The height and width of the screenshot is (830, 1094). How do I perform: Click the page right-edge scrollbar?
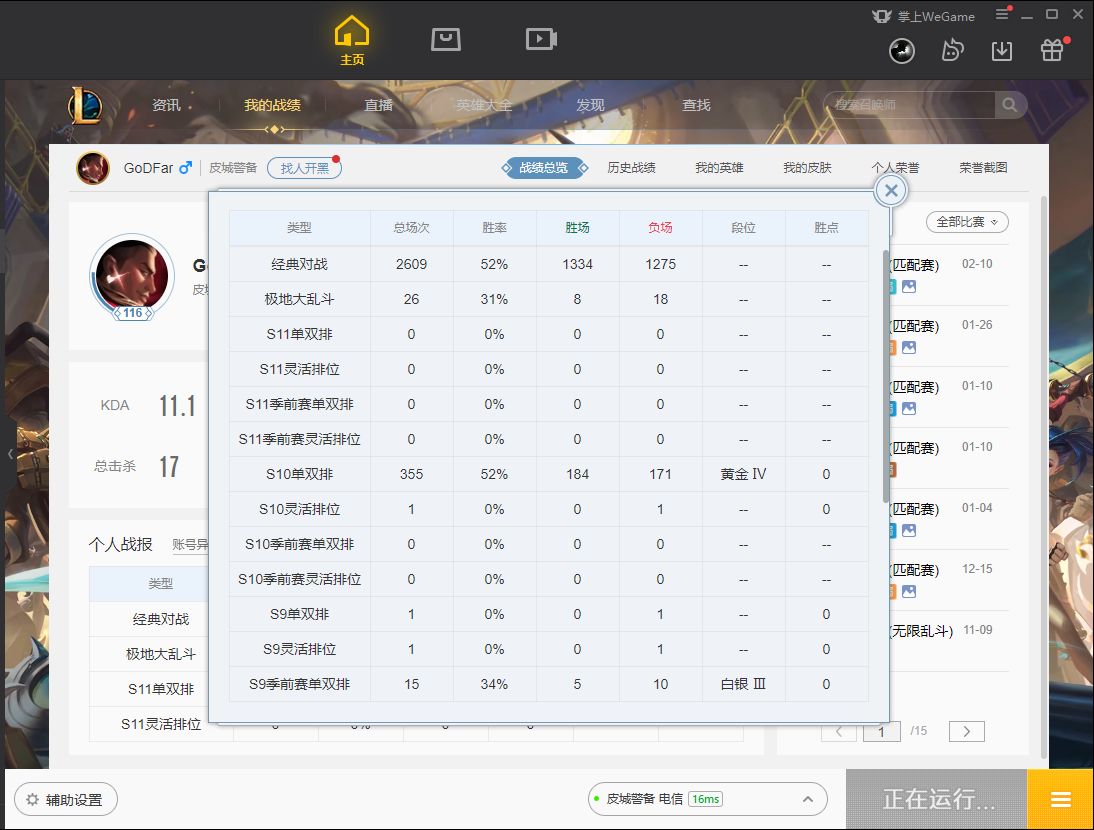(x=1044, y=476)
